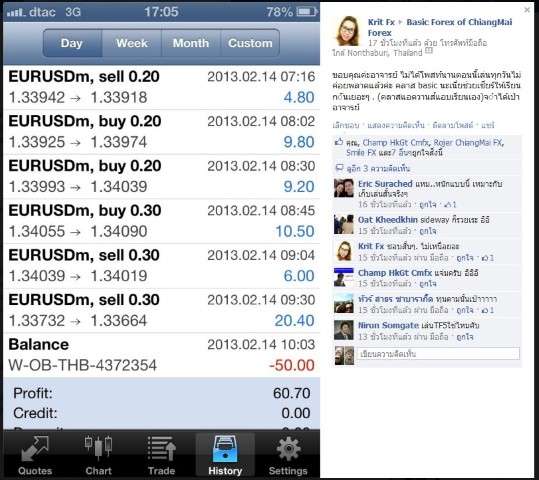Open the Settings gear icon
This screenshot has width=539, height=480.
click(x=288, y=448)
